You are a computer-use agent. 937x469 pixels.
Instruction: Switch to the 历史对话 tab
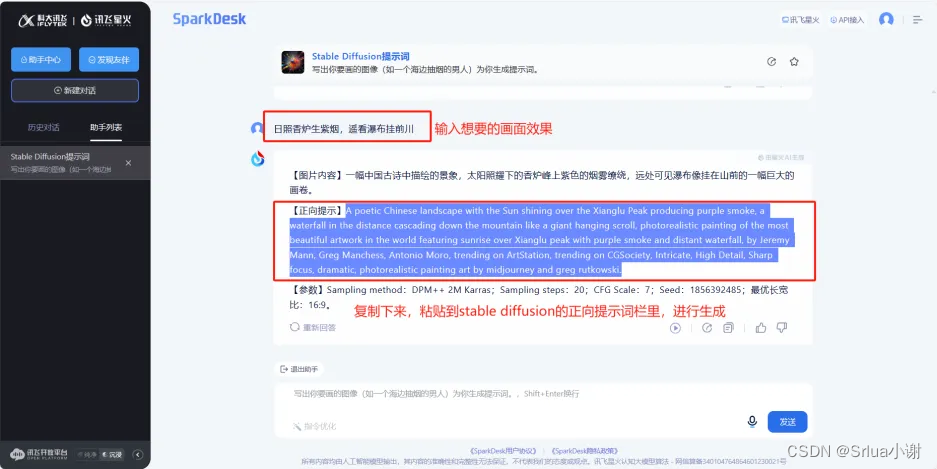coord(44,127)
